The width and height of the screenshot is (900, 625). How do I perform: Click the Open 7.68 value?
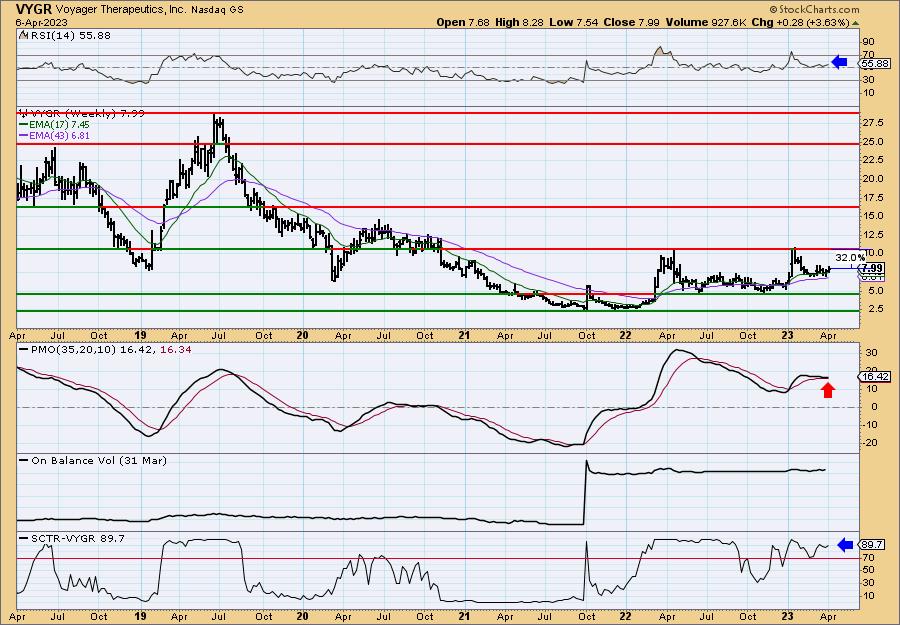pos(463,22)
